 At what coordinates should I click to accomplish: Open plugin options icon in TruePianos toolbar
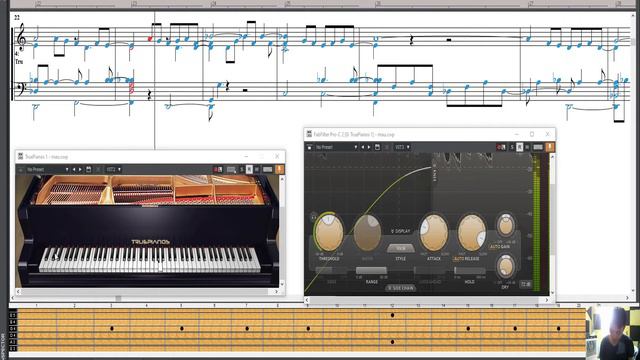point(231,169)
